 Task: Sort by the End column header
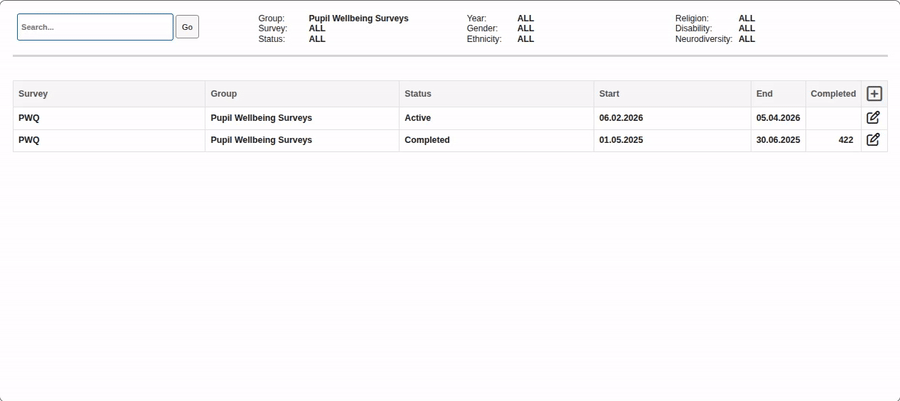coord(764,94)
